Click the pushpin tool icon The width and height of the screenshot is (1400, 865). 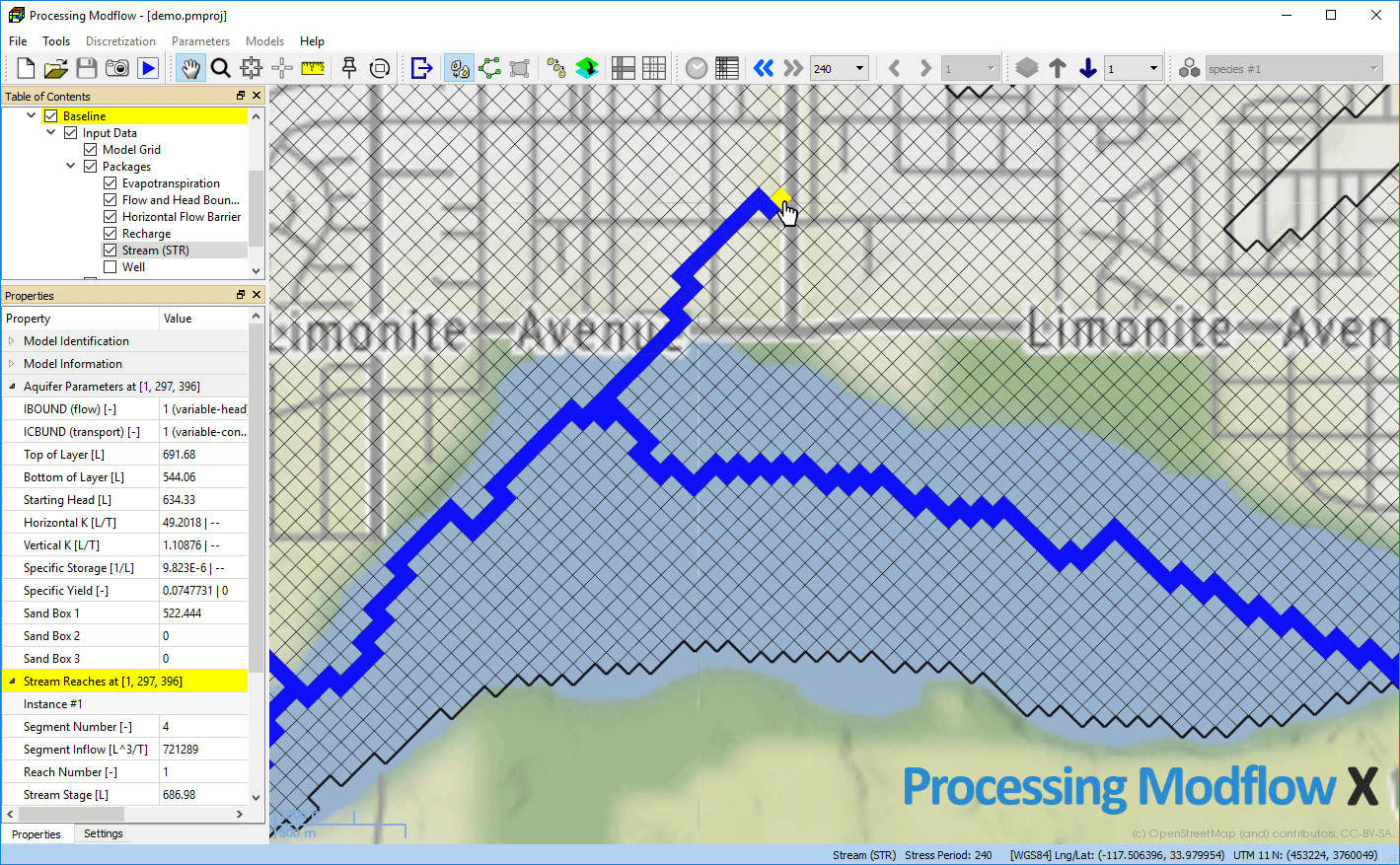pos(348,68)
